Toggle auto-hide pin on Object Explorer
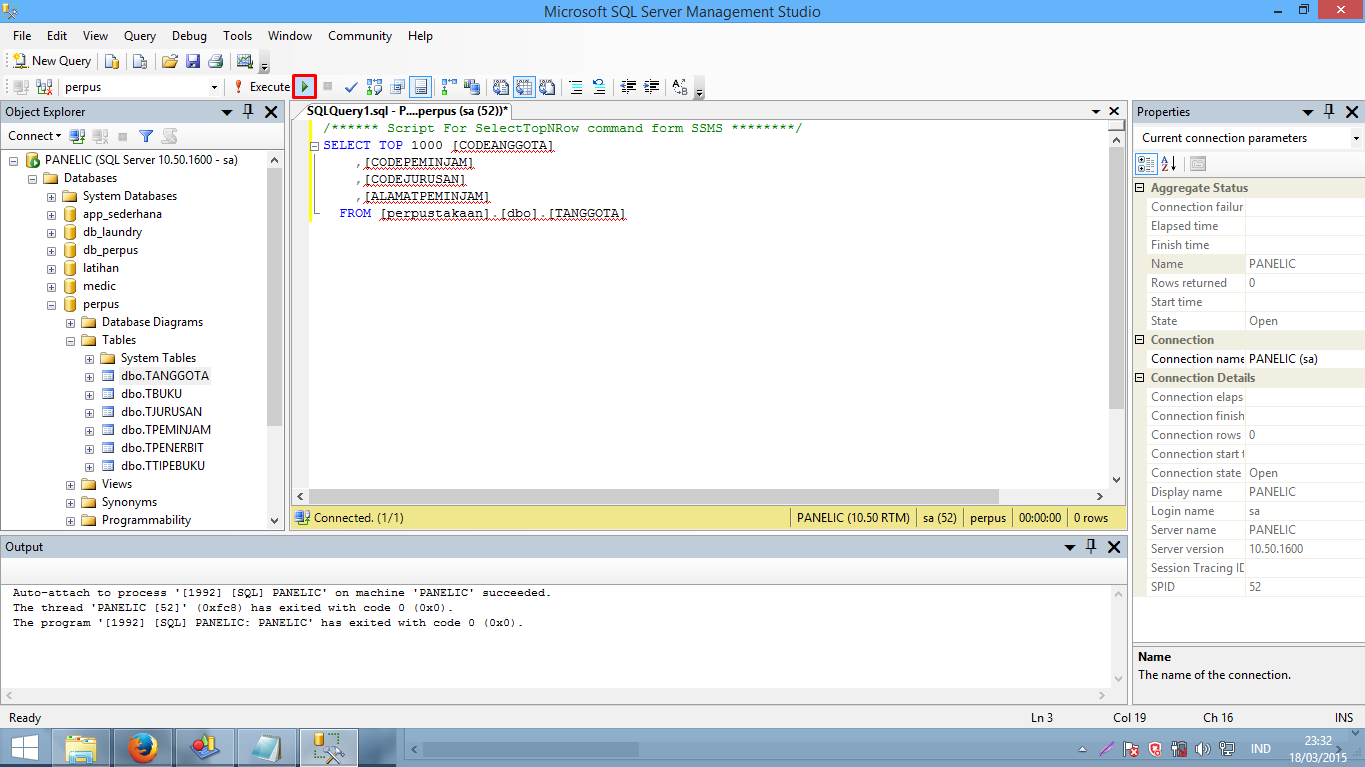This screenshot has height=767, width=1365. point(247,112)
